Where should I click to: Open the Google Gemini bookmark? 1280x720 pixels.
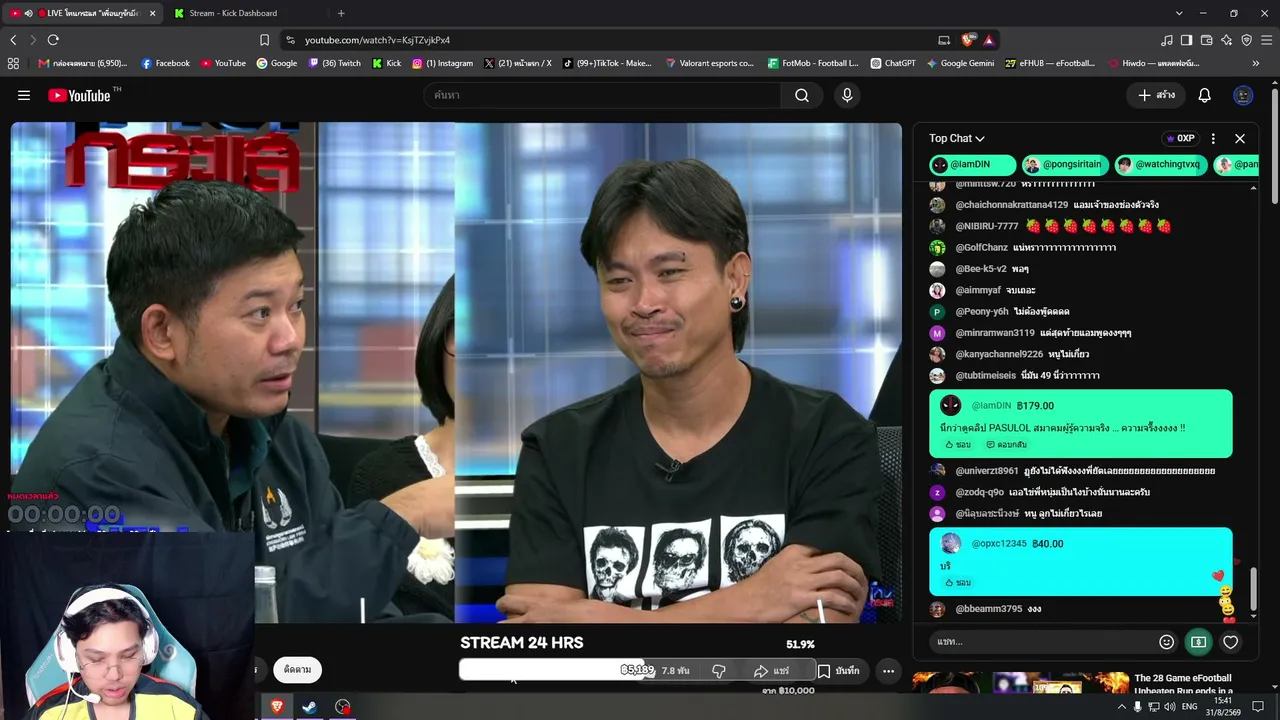[960, 63]
